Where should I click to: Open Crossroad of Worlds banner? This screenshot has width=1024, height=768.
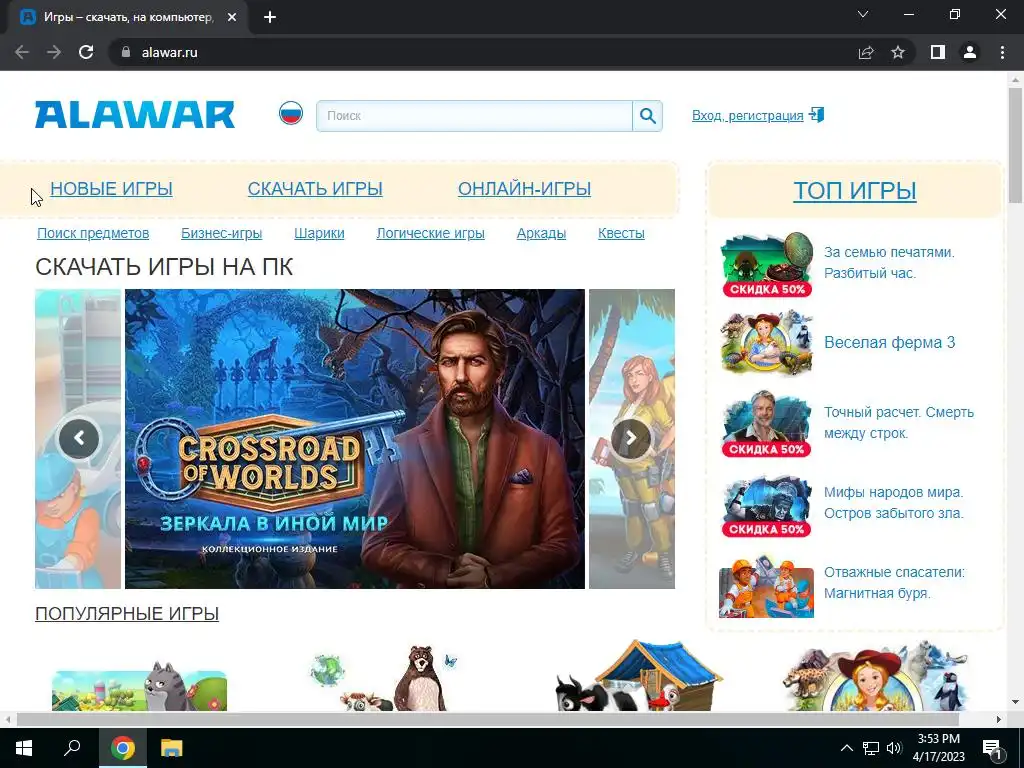355,439
